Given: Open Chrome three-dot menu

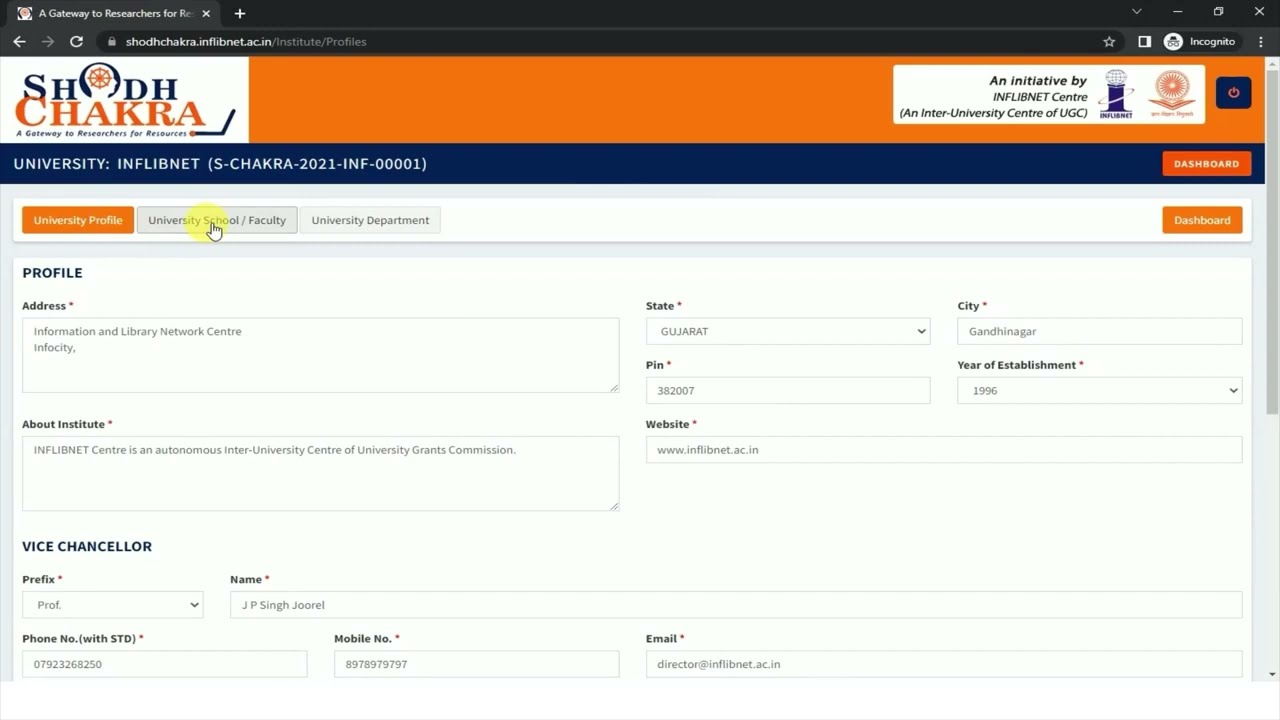Looking at the screenshot, I should coord(1262,42).
